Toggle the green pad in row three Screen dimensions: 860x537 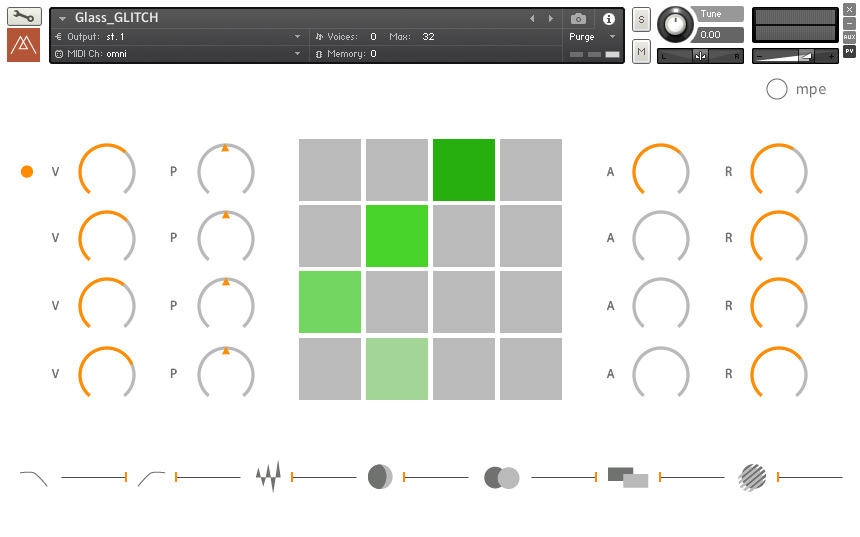pyautogui.click(x=330, y=302)
